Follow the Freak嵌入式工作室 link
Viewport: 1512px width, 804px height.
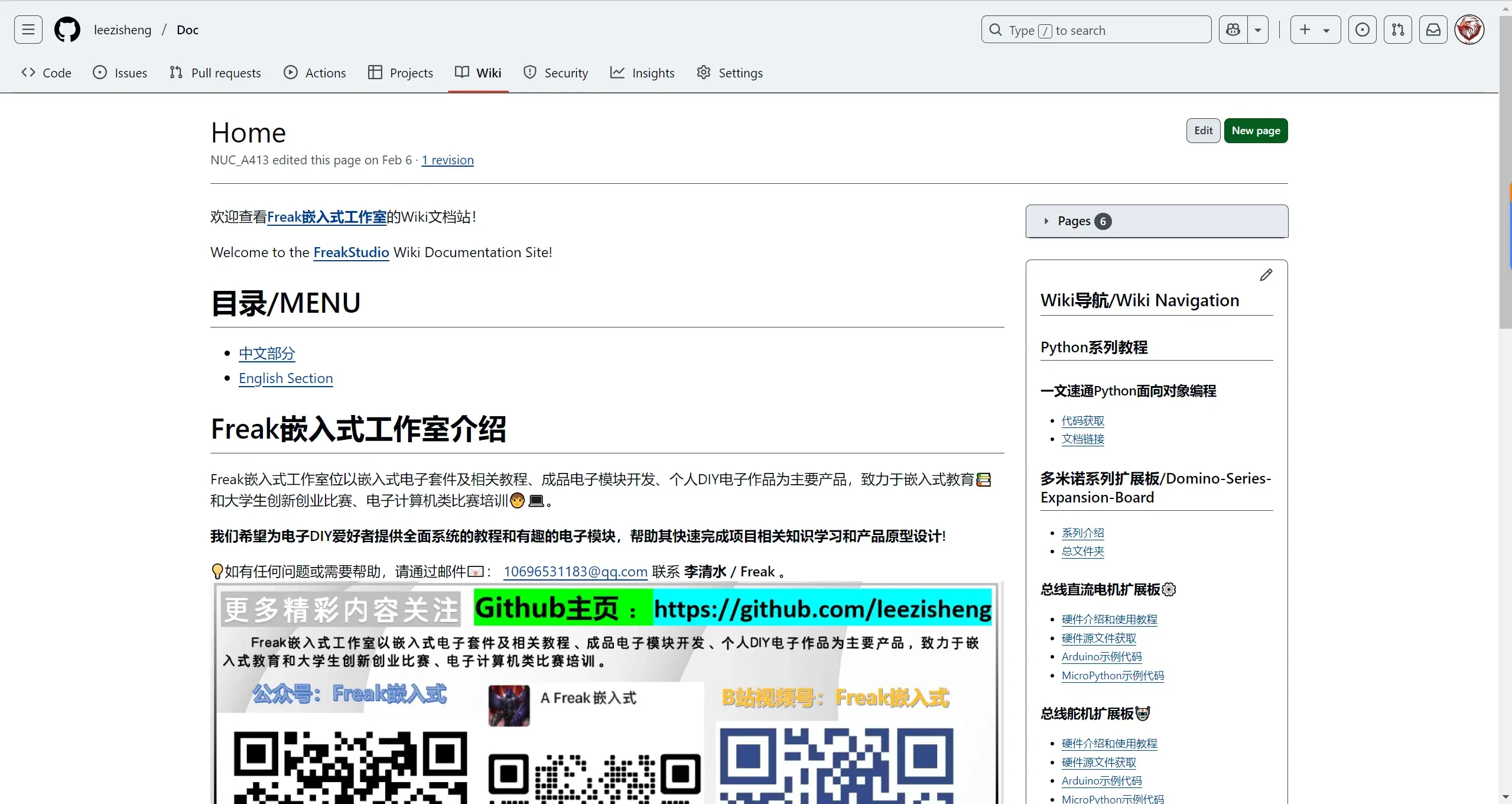coord(327,217)
